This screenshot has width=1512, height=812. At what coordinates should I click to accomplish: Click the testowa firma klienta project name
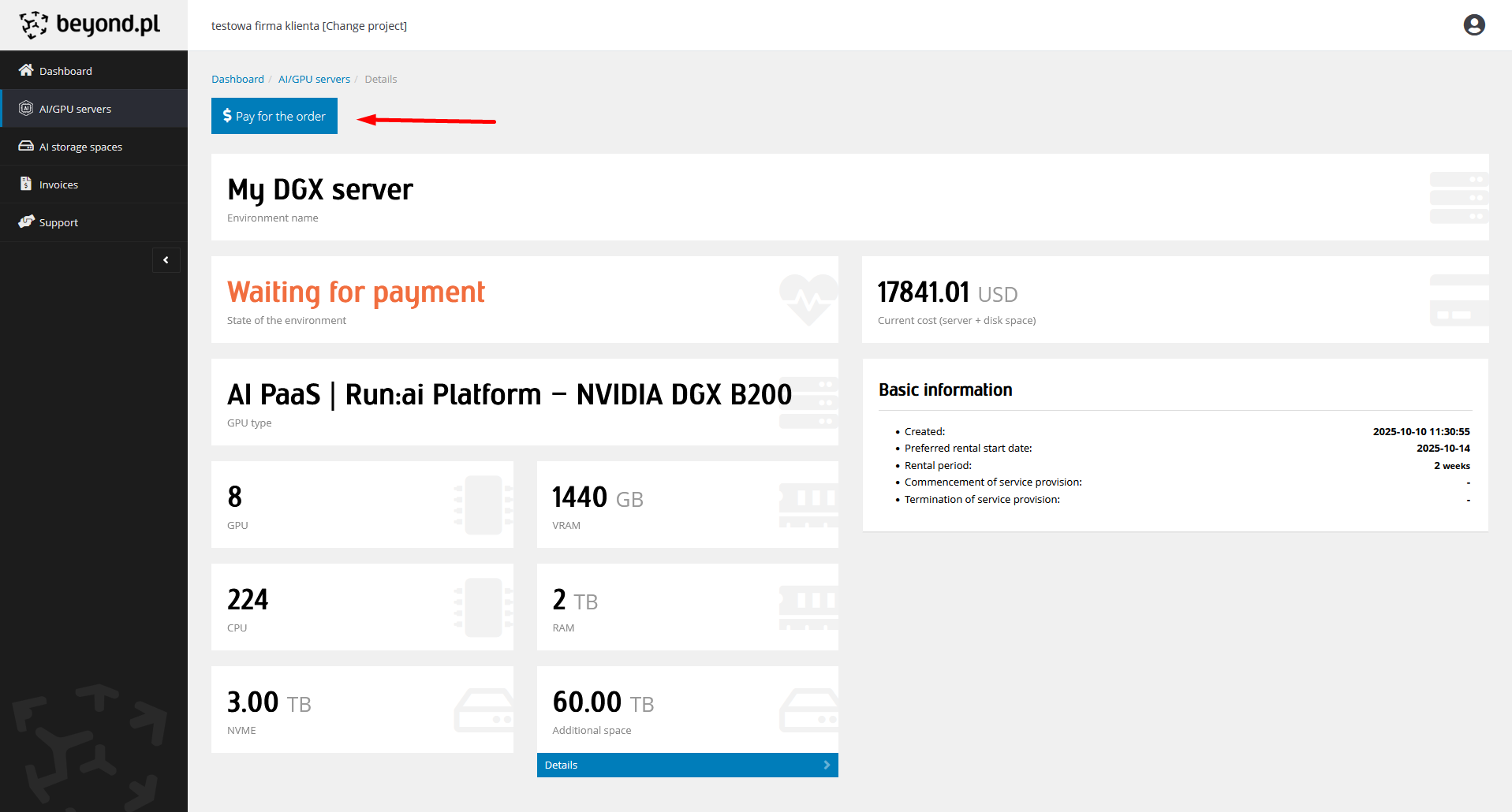tap(265, 26)
